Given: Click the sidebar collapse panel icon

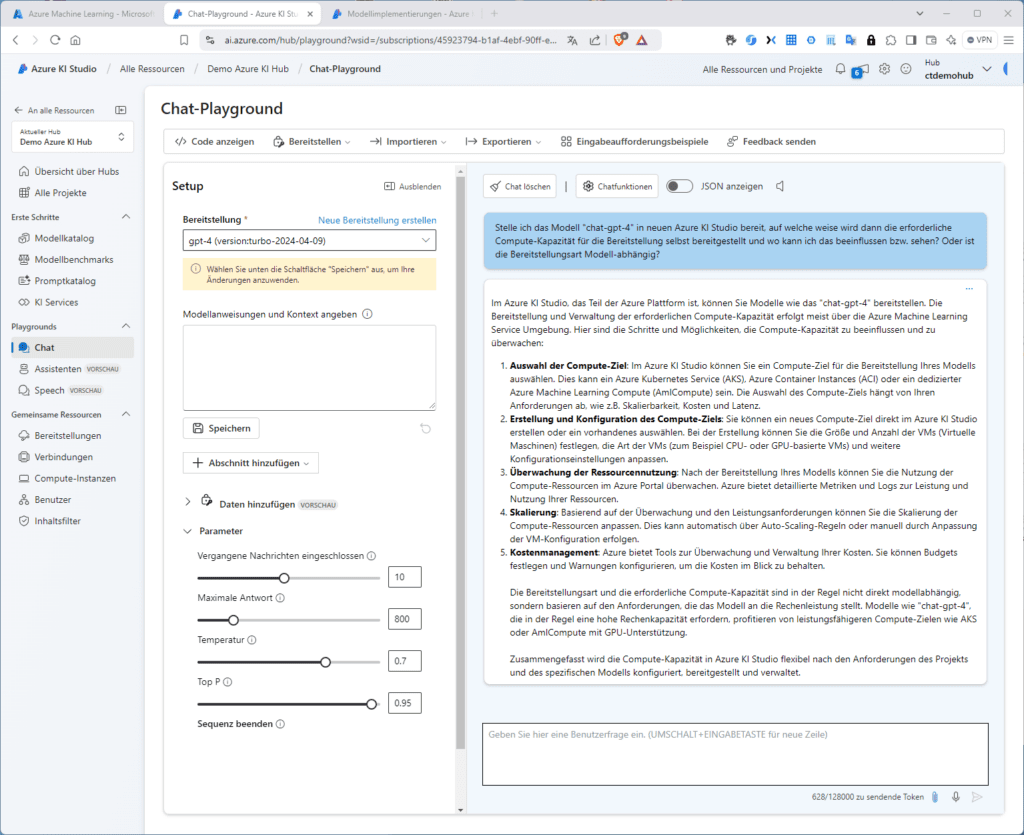Looking at the screenshot, I should (121, 110).
